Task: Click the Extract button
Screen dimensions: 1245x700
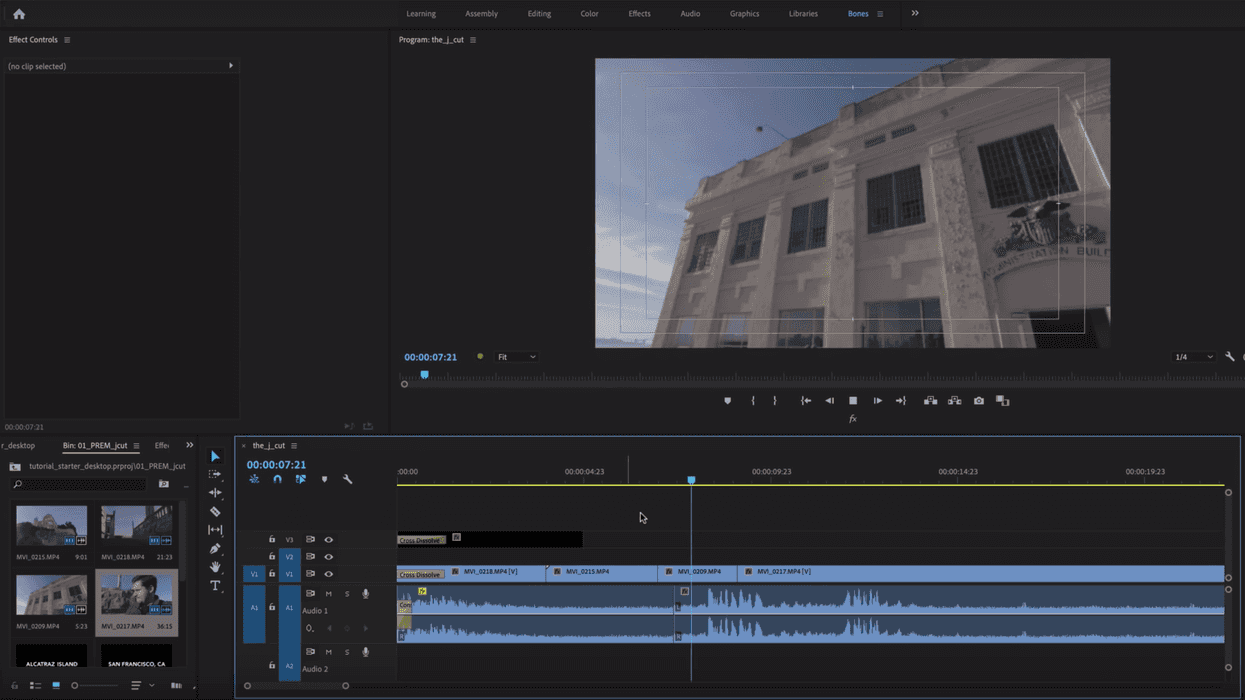Action: click(x=955, y=401)
